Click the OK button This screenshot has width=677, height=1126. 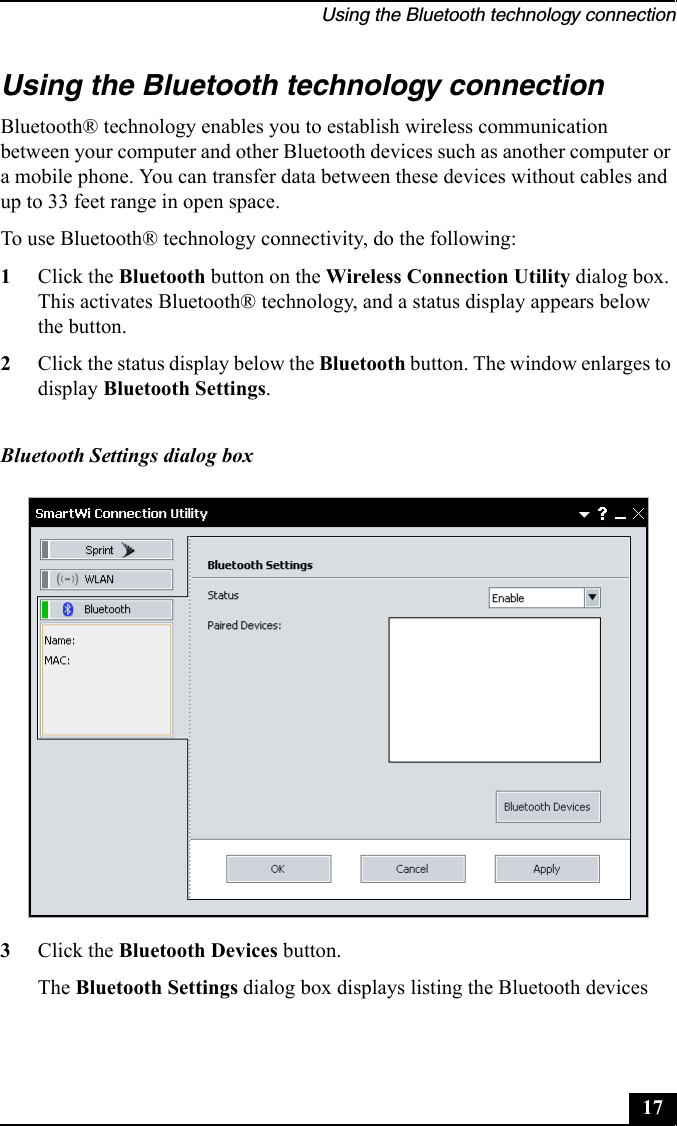[x=279, y=869]
